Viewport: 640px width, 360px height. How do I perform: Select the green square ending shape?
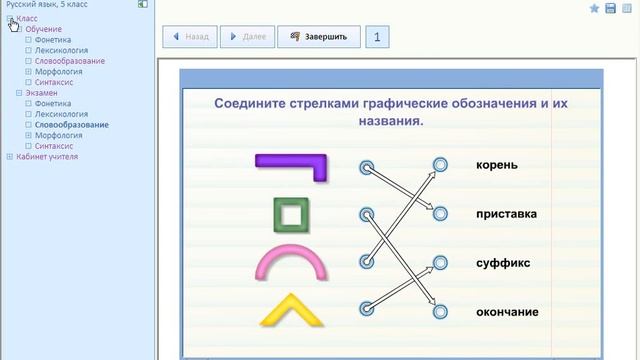pos(291,215)
